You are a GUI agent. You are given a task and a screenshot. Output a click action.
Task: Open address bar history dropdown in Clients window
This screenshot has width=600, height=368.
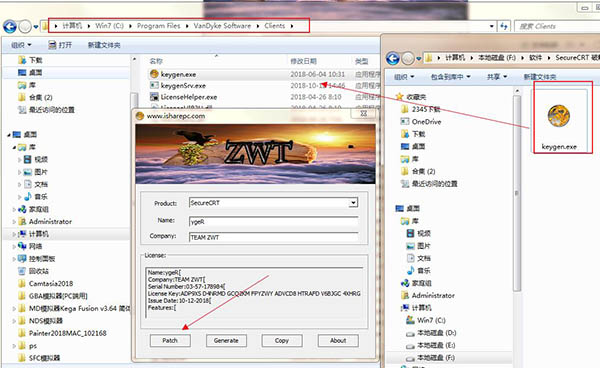[492, 26]
